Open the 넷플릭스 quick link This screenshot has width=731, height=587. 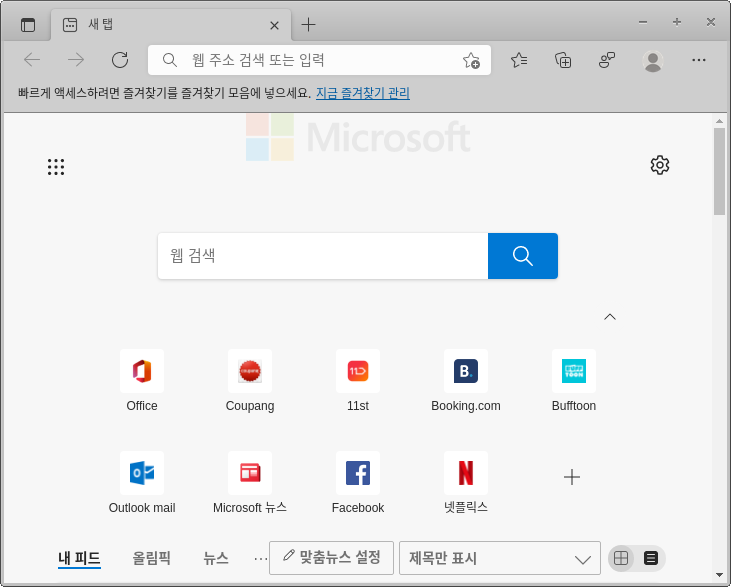466,483
